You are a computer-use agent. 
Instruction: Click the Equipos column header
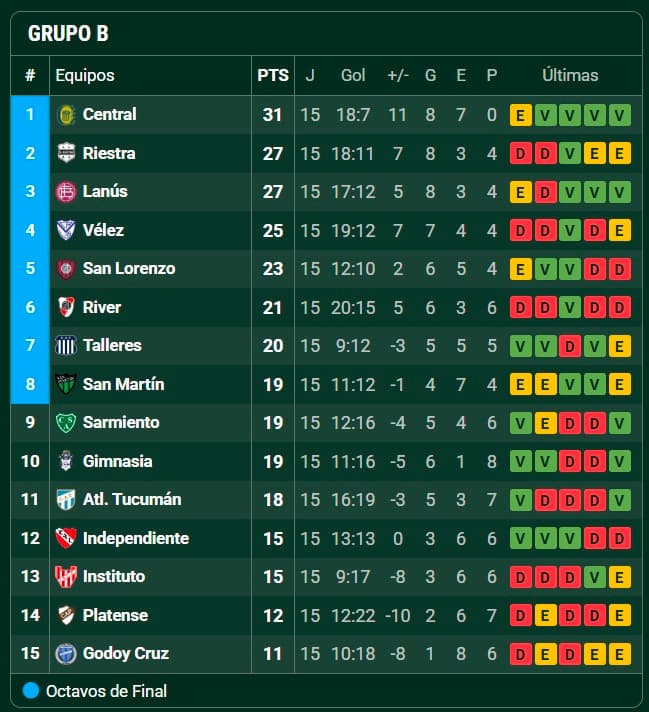[85, 75]
